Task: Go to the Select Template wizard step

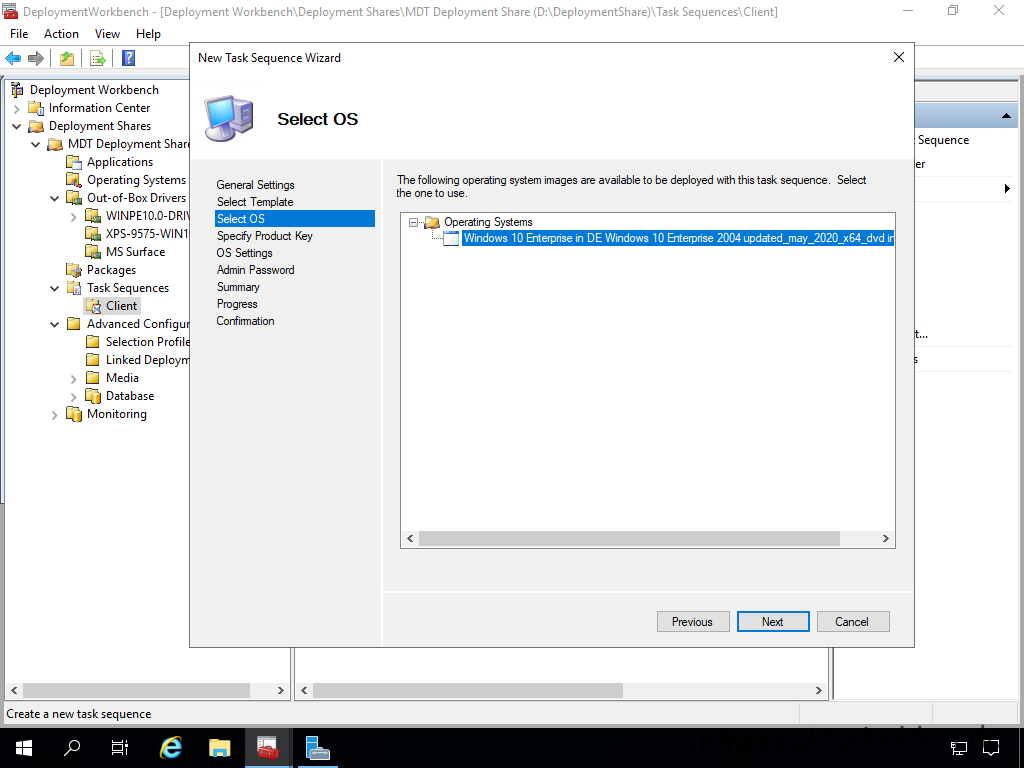Action: tap(255, 202)
